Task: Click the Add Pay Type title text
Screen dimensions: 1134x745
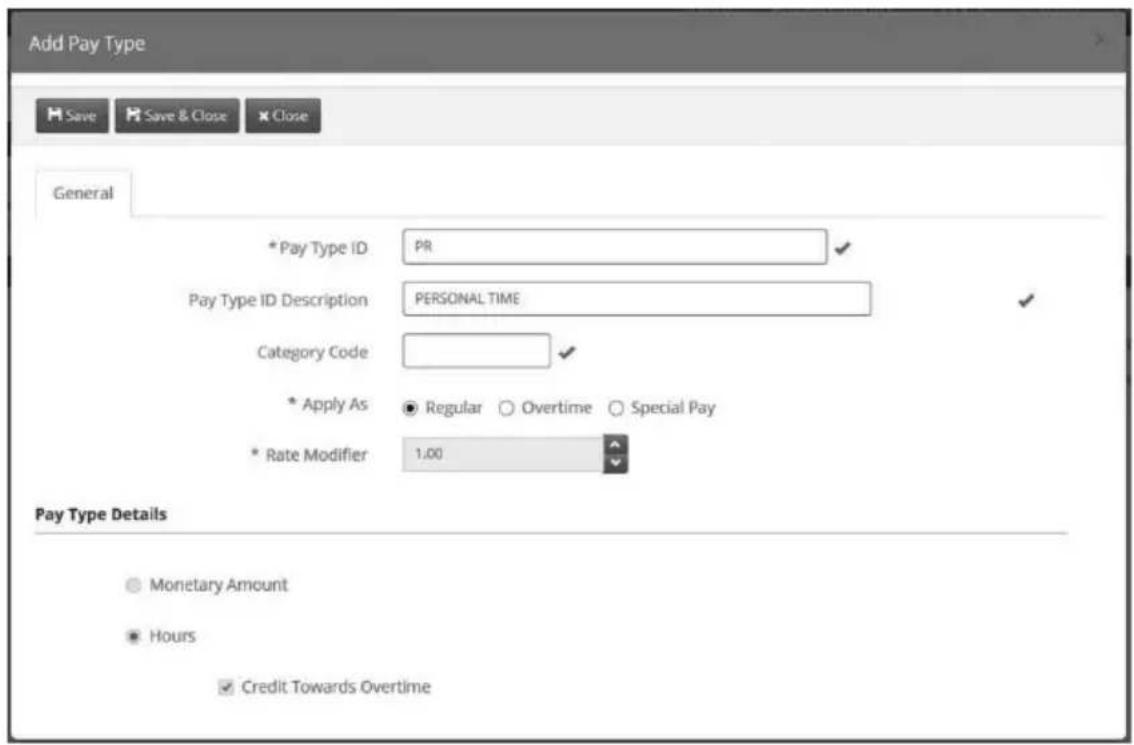Action: (87, 43)
